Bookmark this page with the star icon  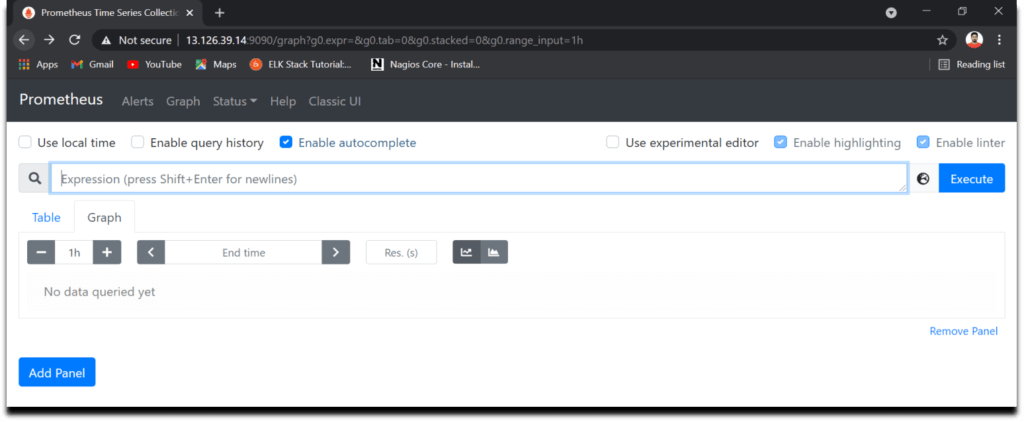942,41
